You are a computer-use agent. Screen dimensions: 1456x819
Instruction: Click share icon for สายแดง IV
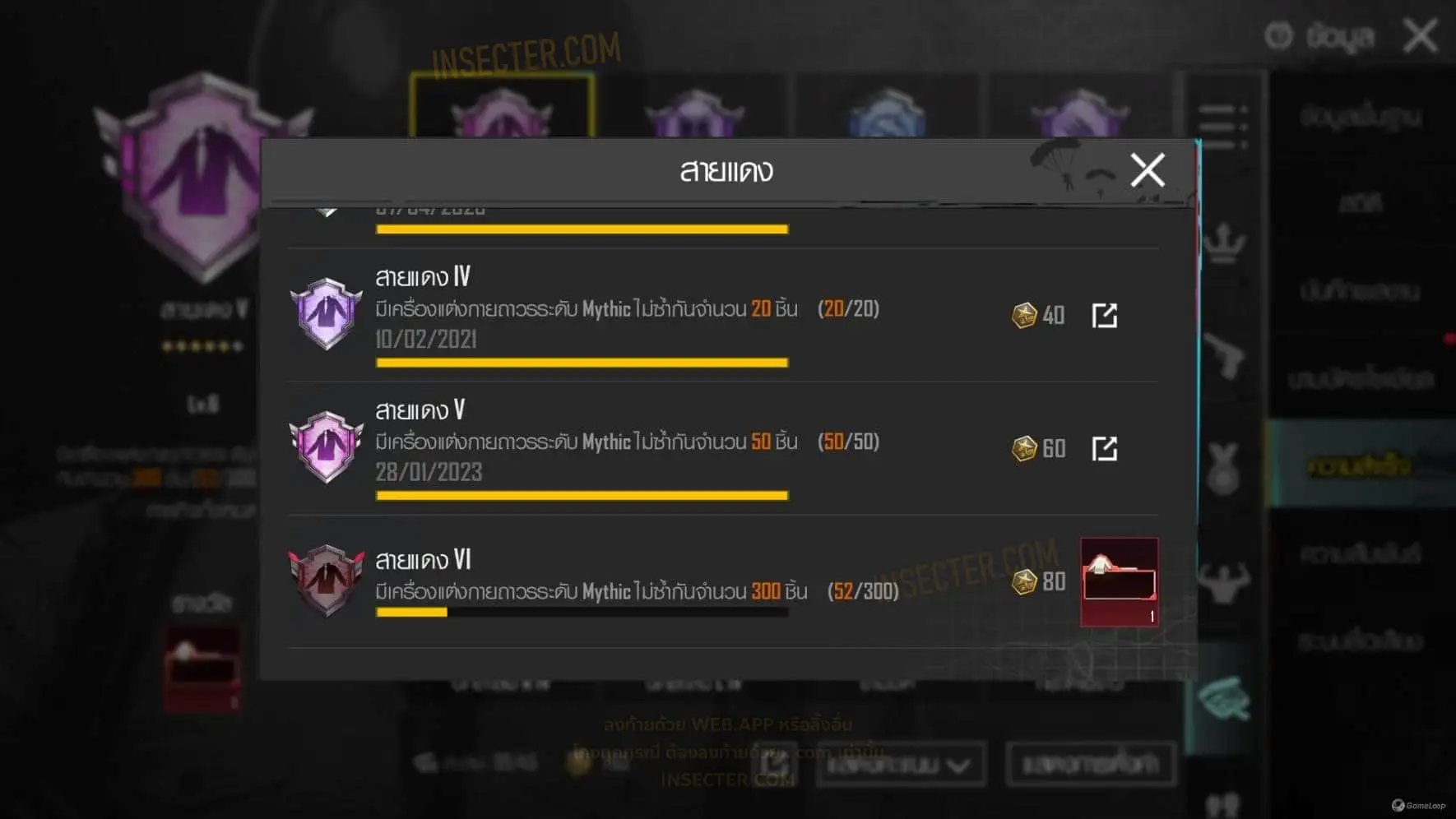1104,315
